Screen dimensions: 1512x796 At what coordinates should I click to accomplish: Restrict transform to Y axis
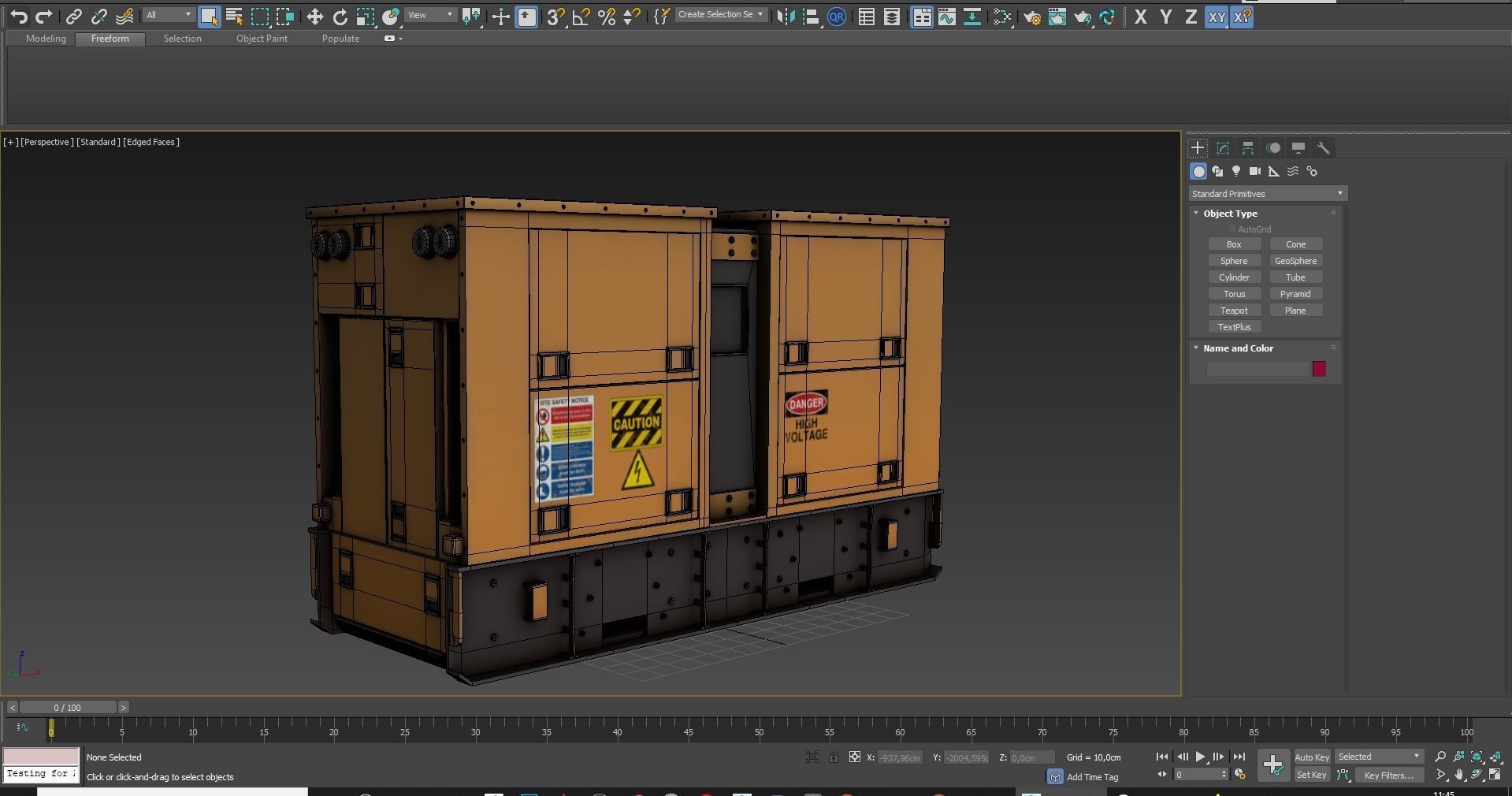point(1165,17)
